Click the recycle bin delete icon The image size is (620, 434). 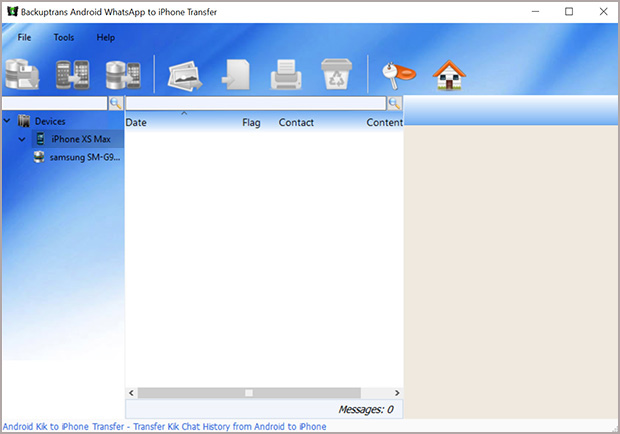pos(335,74)
